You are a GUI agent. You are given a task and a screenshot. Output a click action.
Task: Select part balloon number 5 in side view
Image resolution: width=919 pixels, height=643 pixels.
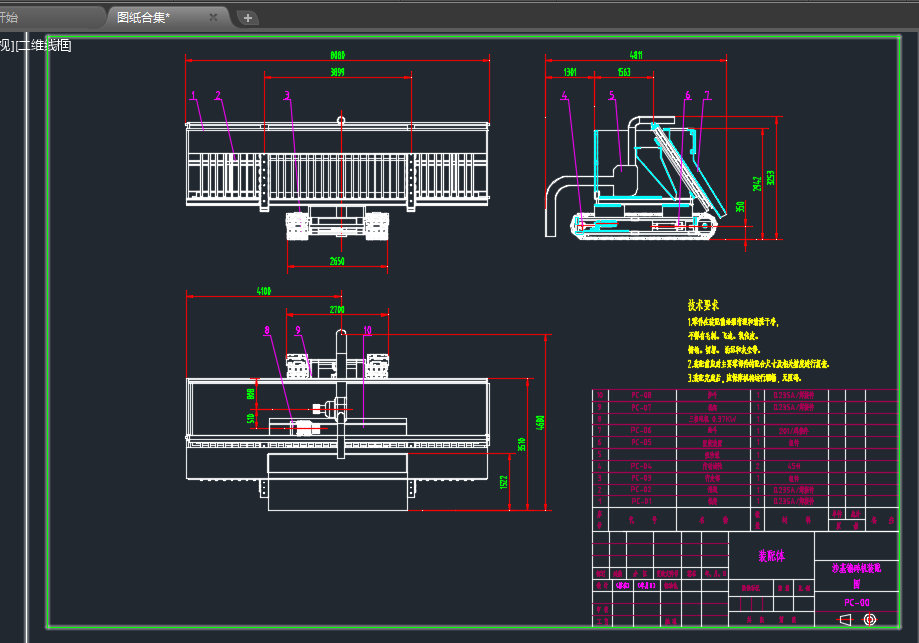tap(611, 96)
